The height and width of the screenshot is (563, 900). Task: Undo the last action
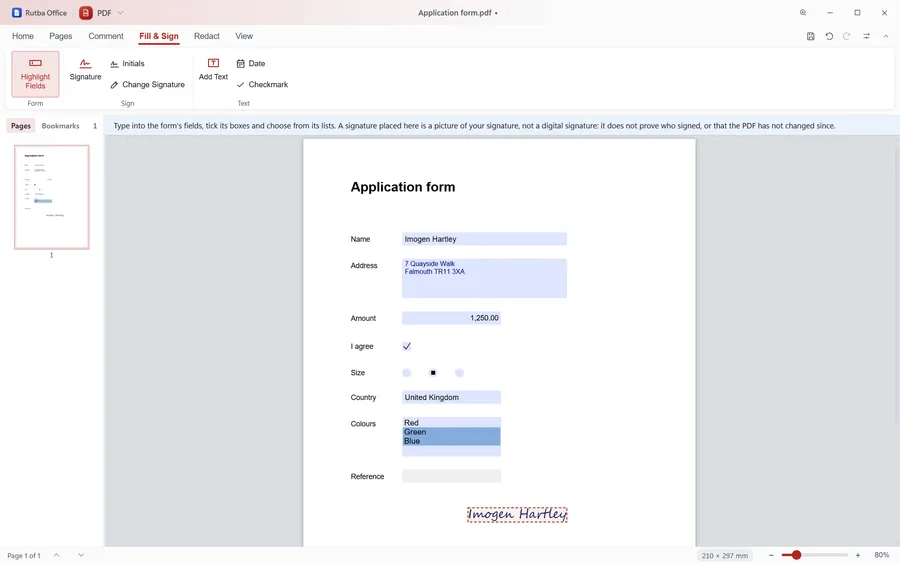[829, 36]
